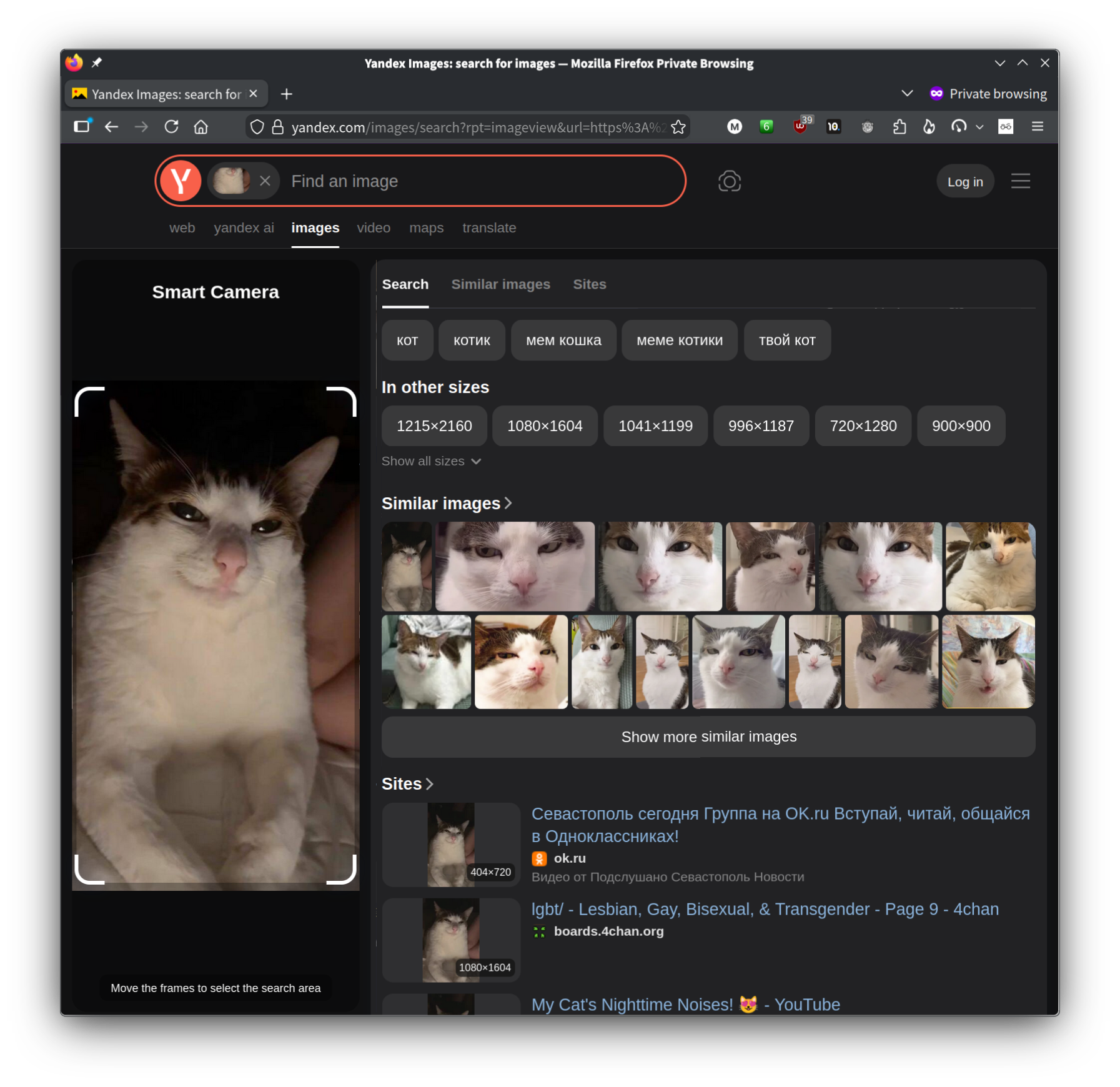Screen dimensions: 1120x1087
Task: Open My Cat's Nighttime Noises YouTube link
Action: (x=685, y=1005)
